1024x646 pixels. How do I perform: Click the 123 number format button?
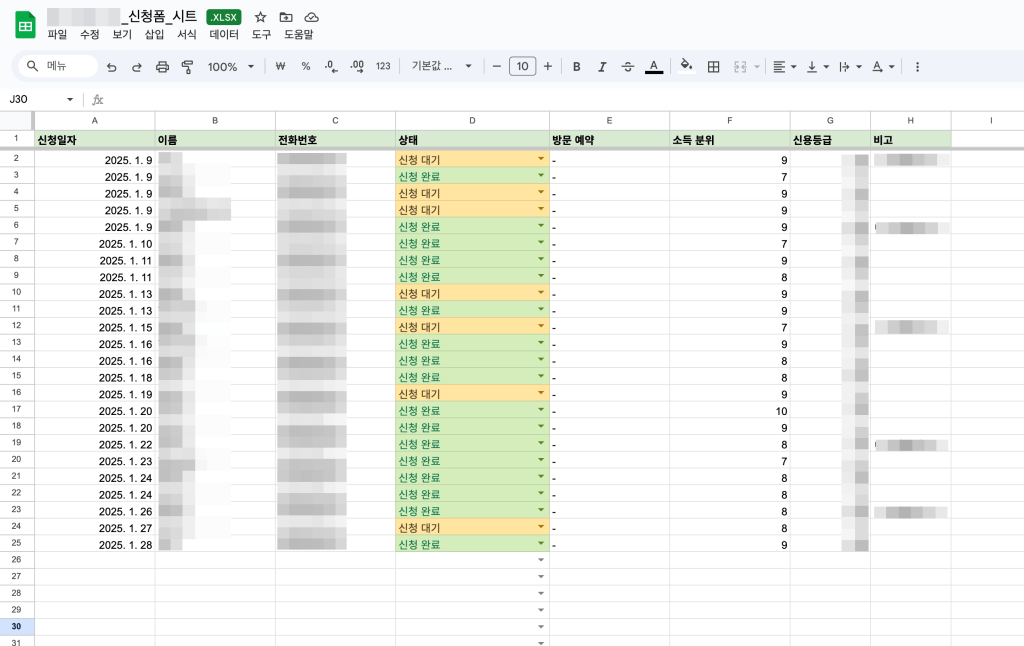pos(383,67)
